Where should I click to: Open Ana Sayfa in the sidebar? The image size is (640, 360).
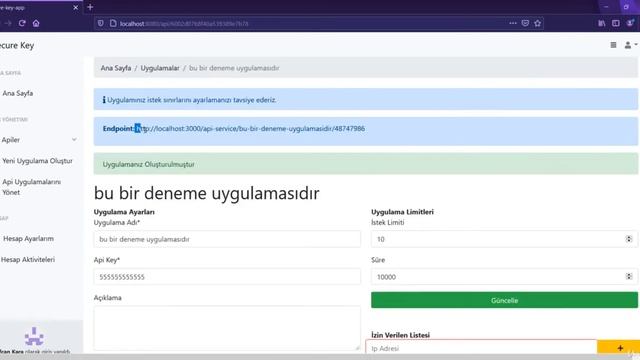coord(18,93)
